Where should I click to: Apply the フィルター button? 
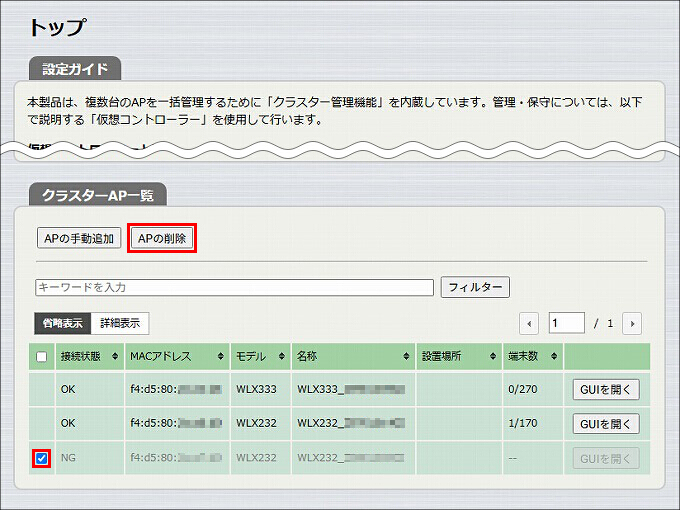click(475, 287)
